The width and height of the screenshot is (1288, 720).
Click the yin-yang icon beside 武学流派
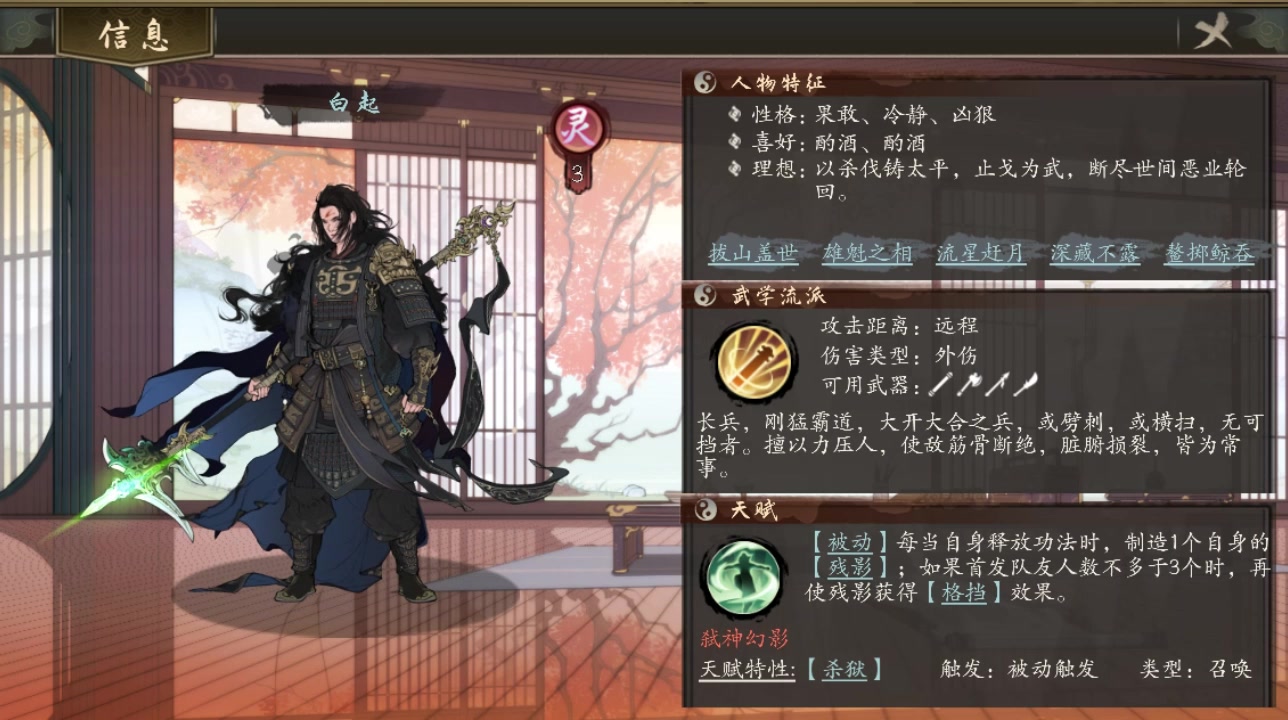click(x=706, y=296)
